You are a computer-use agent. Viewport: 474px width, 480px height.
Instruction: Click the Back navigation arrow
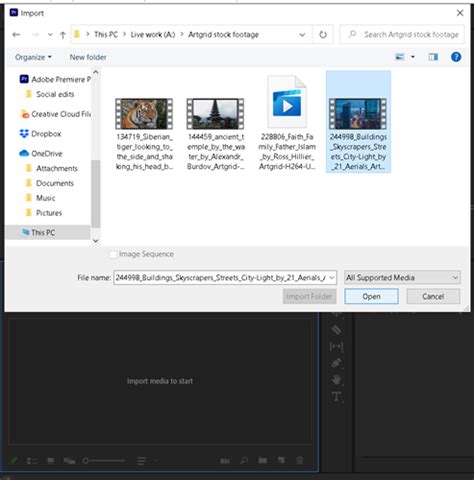pos(16,35)
